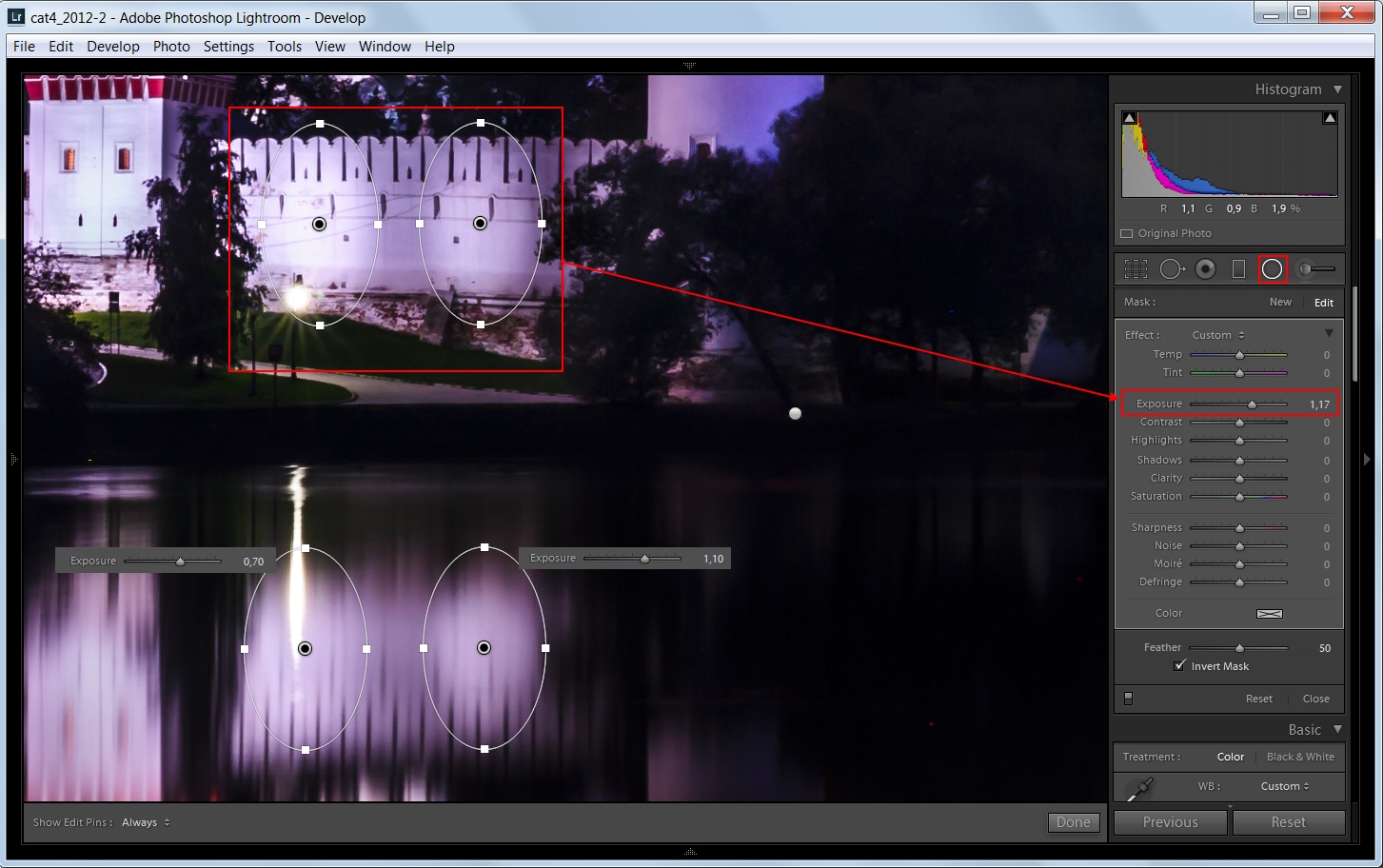The height and width of the screenshot is (868, 1383).
Task: Switch Mask mode to New
Action: click(1280, 302)
